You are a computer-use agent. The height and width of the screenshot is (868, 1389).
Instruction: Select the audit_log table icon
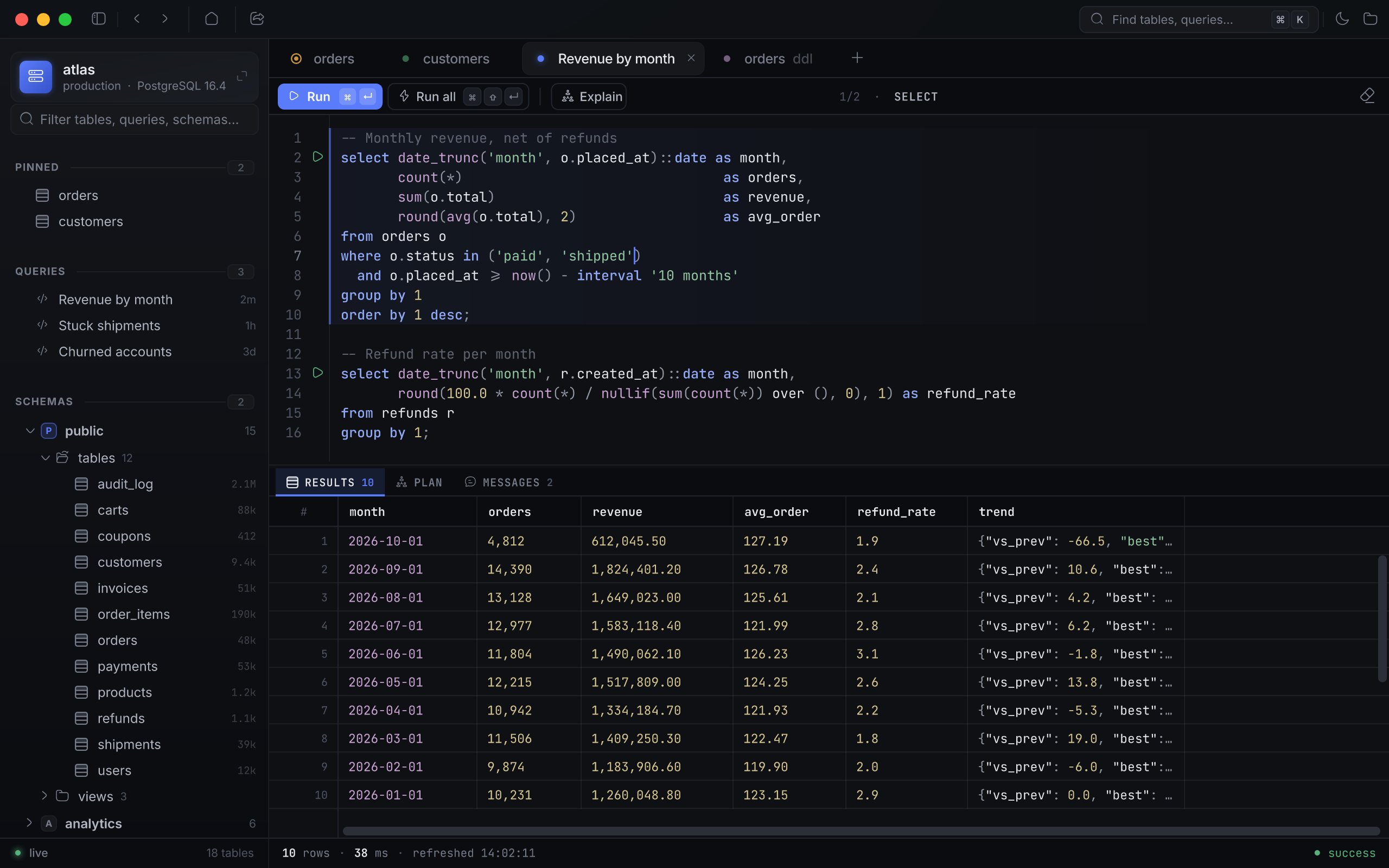(x=81, y=484)
